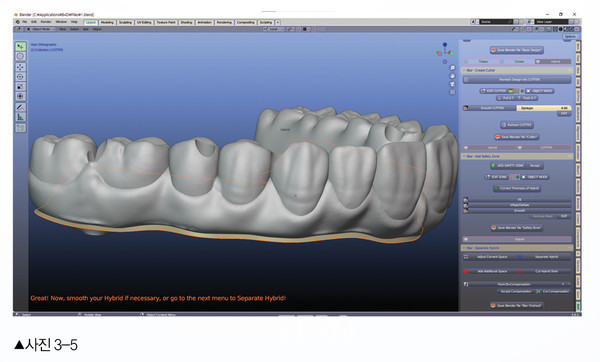The image size is (600, 362).
Task: Activate the Rotate tool
Action: coord(20,77)
